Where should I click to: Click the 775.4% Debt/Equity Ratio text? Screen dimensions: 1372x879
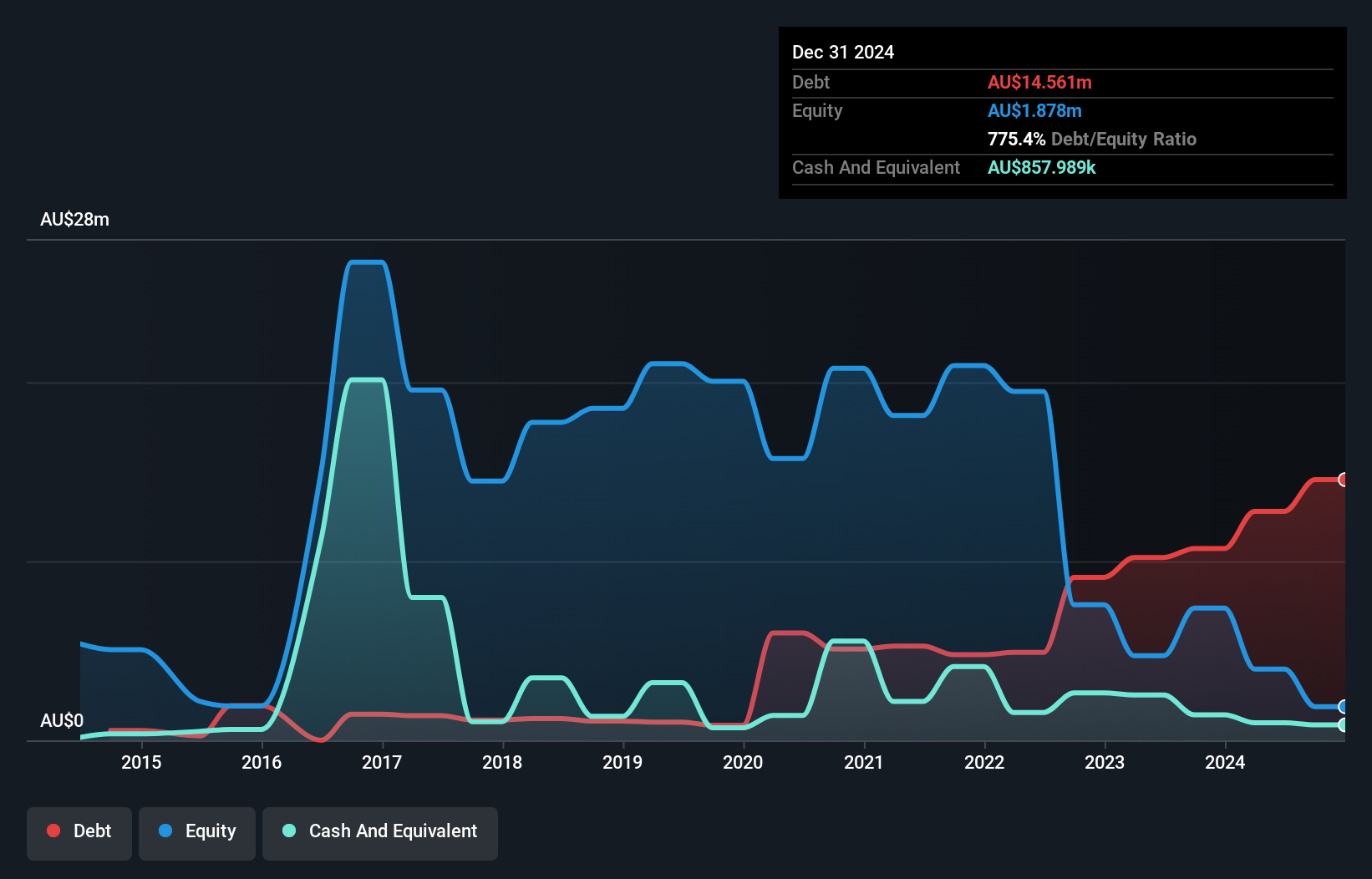click(x=1092, y=139)
